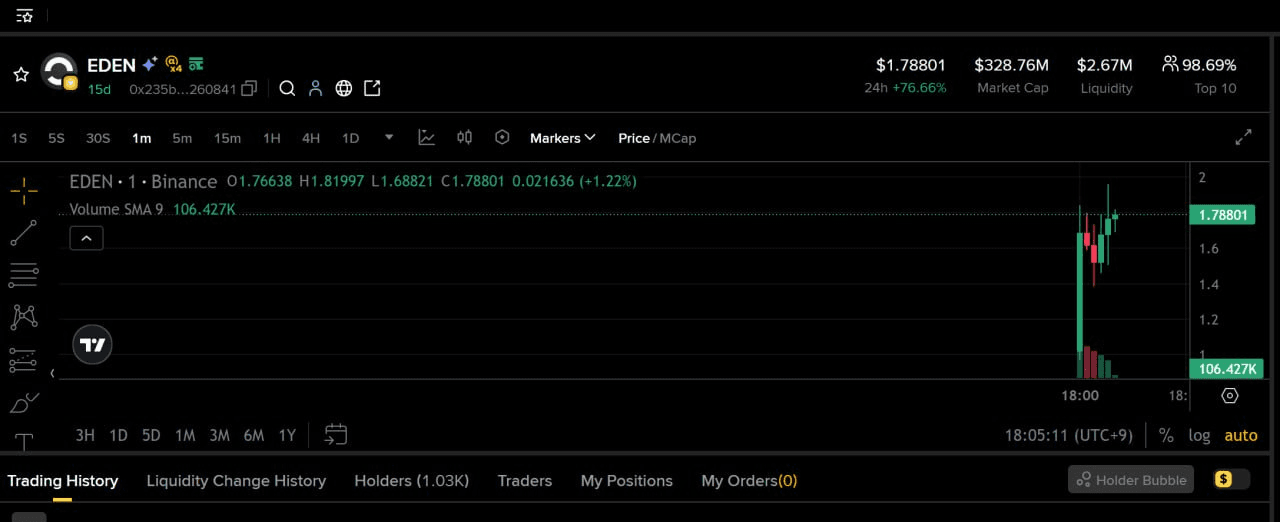Select the trend line drawing tool
This screenshot has height=522, width=1280.
pos(24,233)
